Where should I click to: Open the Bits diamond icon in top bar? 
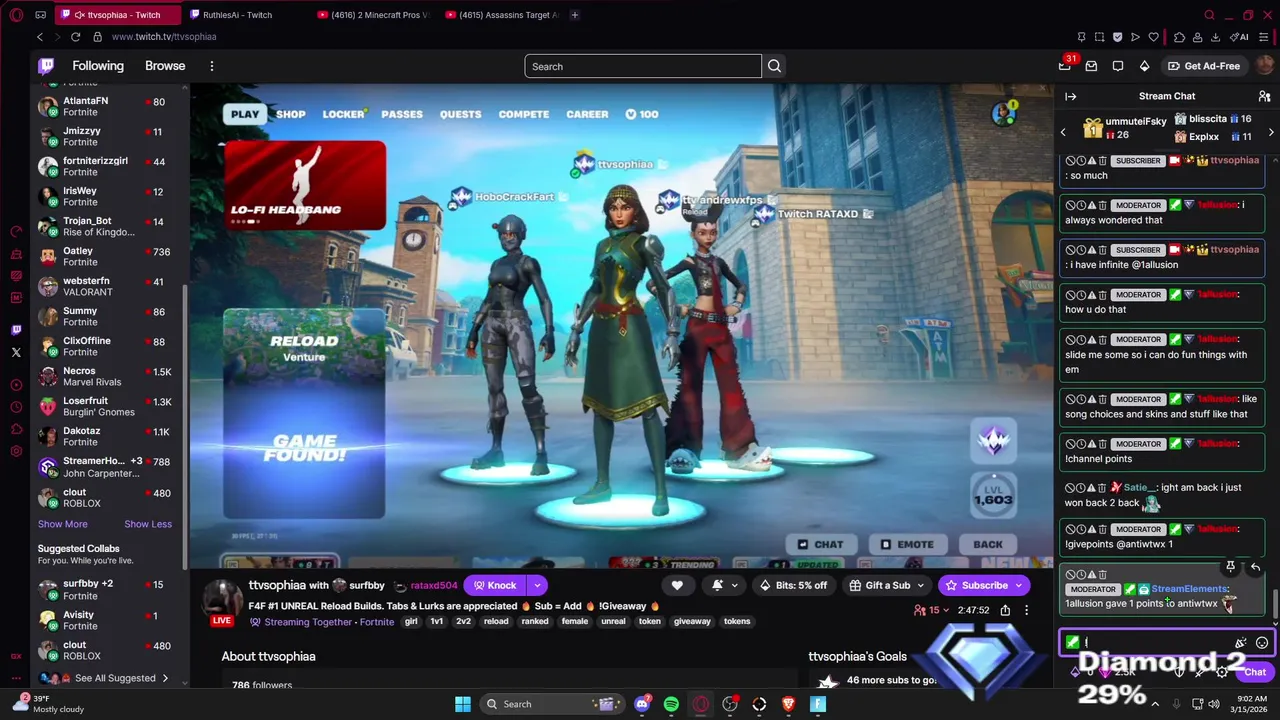click(x=1144, y=66)
